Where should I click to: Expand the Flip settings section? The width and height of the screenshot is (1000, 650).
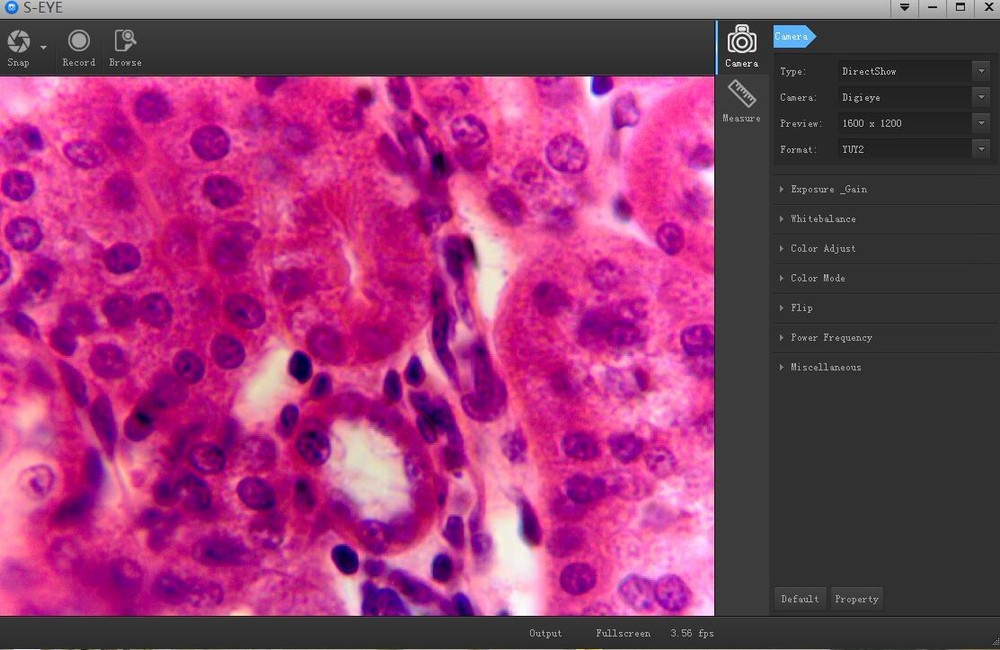801,308
